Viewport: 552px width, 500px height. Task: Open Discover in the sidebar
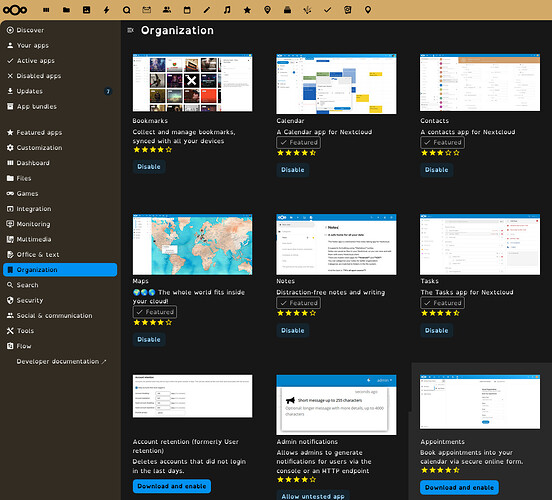[60, 30]
